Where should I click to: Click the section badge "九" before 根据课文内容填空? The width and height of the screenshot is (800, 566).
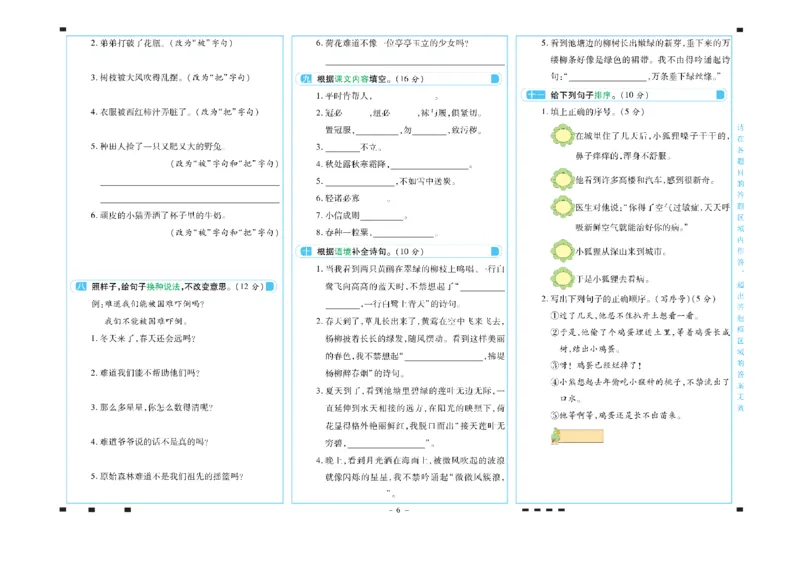pos(306,79)
